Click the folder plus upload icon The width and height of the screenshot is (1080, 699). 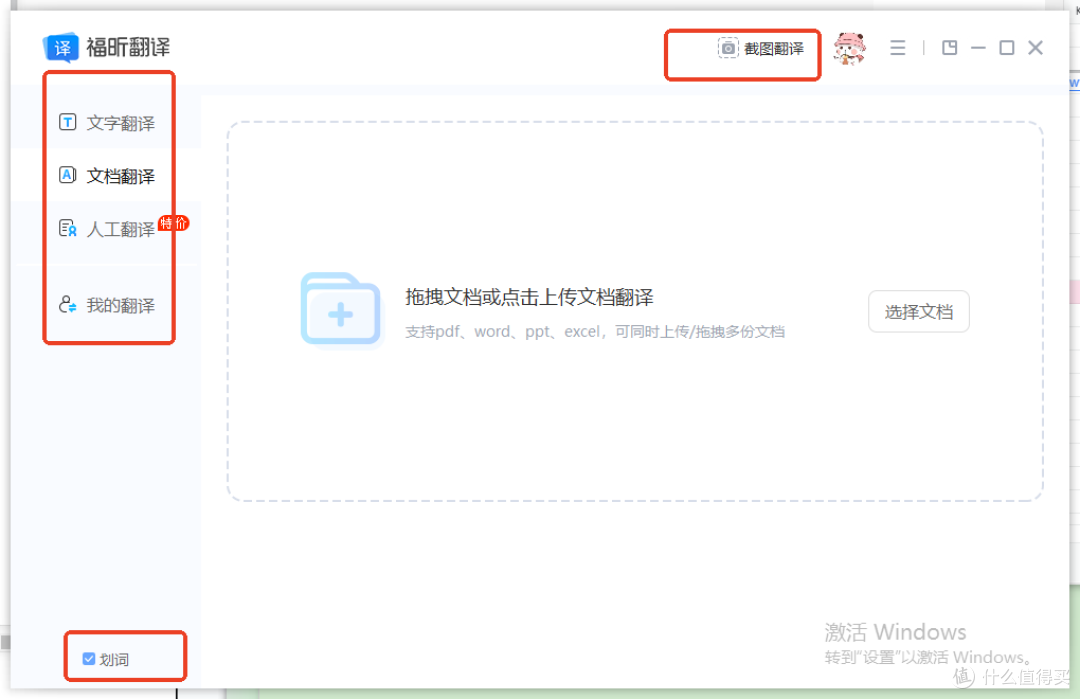point(341,309)
